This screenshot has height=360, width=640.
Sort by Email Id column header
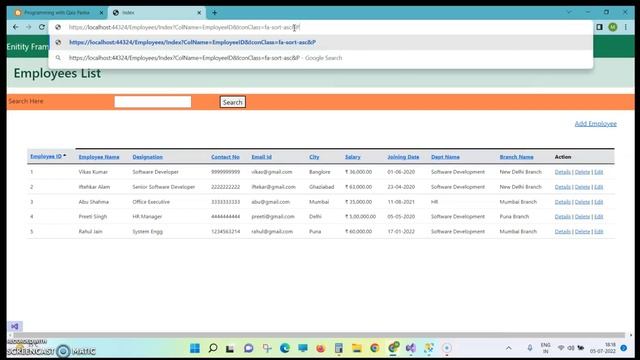pyautogui.click(x=261, y=157)
